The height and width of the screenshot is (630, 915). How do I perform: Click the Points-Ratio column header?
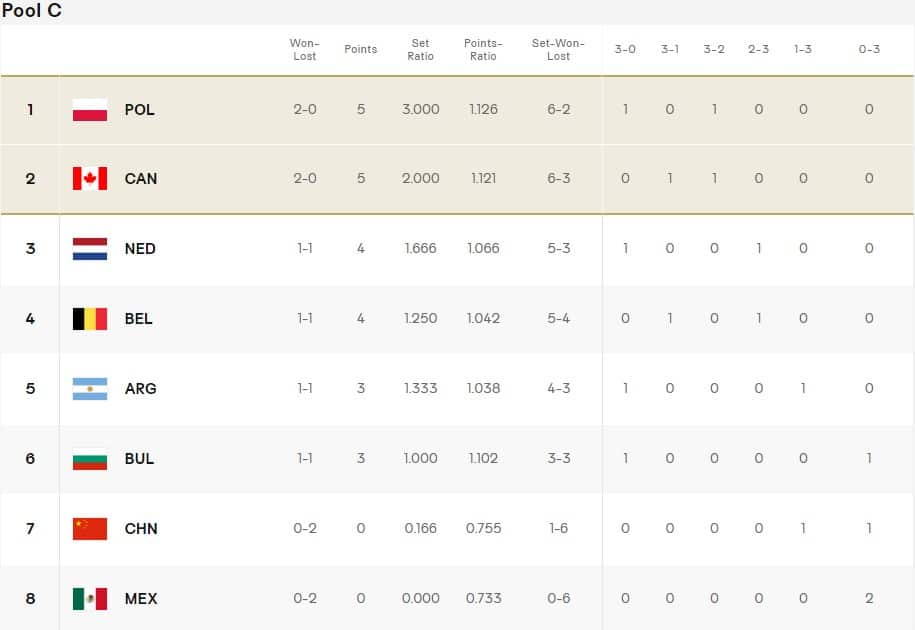pyautogui.click(x=483, y=50)
